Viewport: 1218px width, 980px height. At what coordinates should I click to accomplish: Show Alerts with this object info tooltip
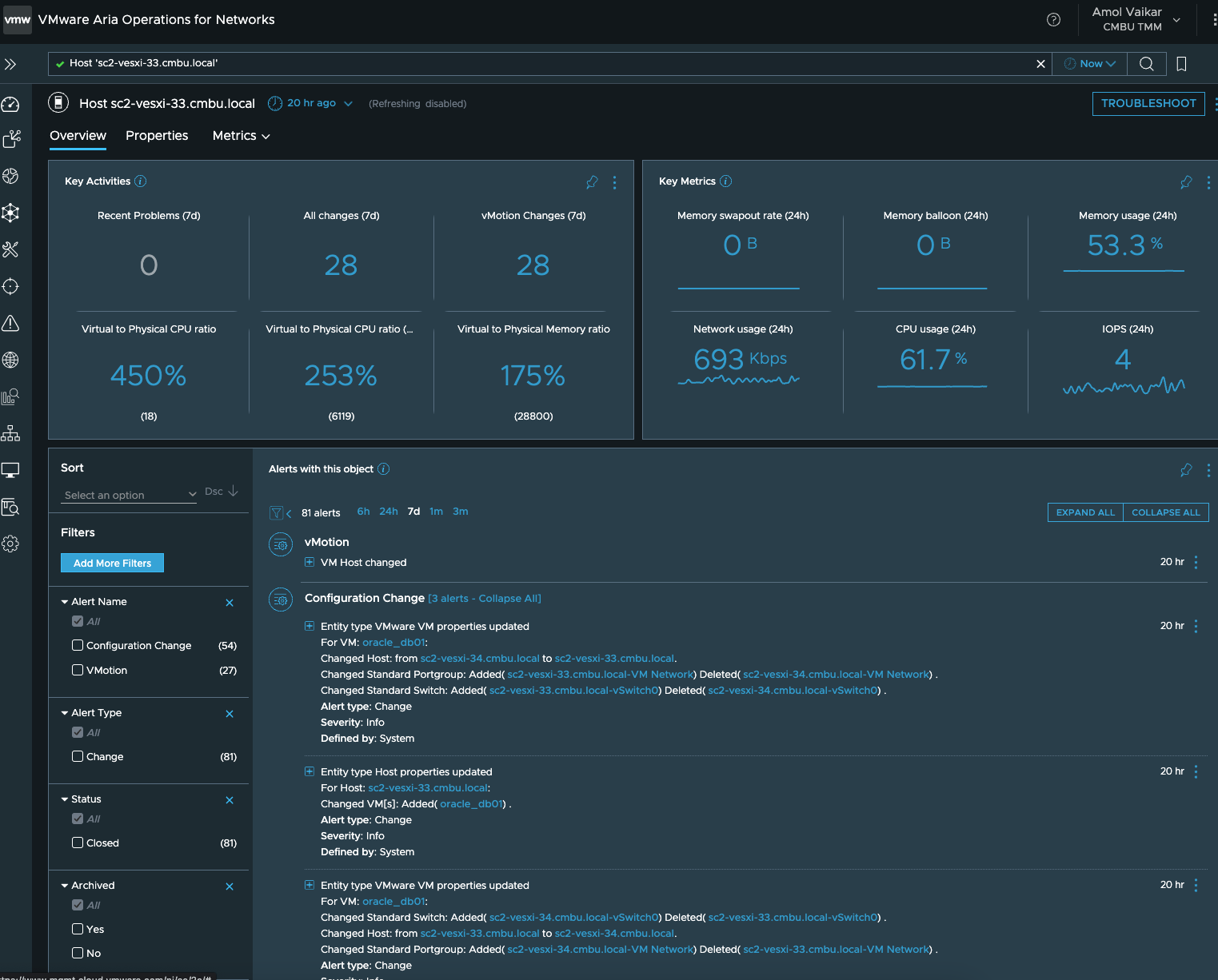(384, 469)
